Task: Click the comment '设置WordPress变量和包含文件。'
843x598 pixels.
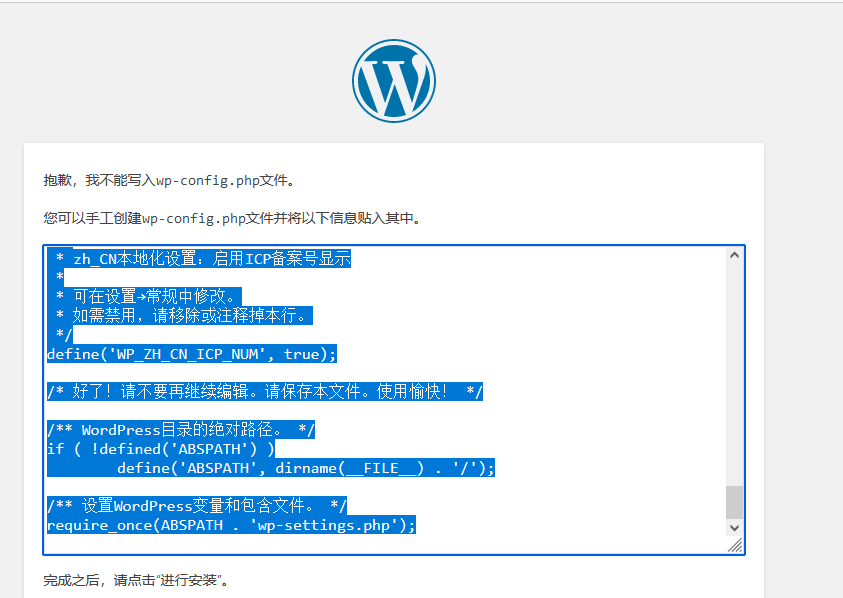Action: pyautogui.click(x=198, y=506)
